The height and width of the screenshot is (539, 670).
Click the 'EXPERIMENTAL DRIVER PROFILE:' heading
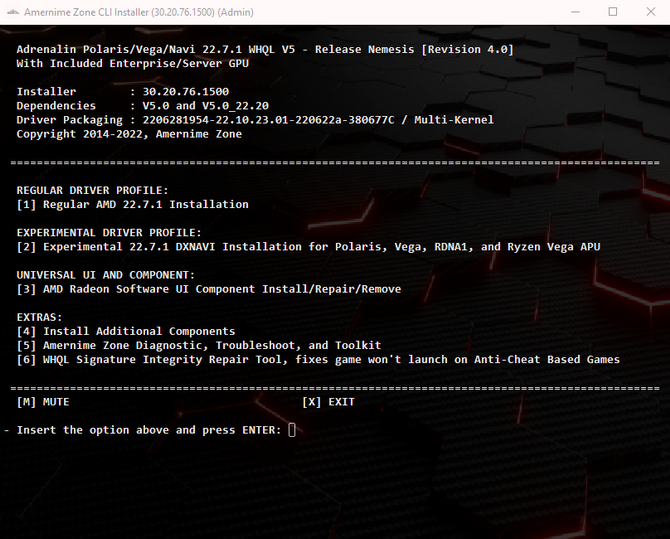109,233
